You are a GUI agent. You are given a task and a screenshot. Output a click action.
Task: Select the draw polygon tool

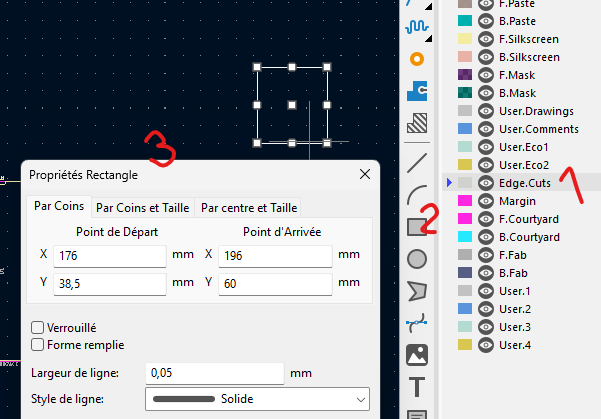pyautogui.click(x=417, y=291)
